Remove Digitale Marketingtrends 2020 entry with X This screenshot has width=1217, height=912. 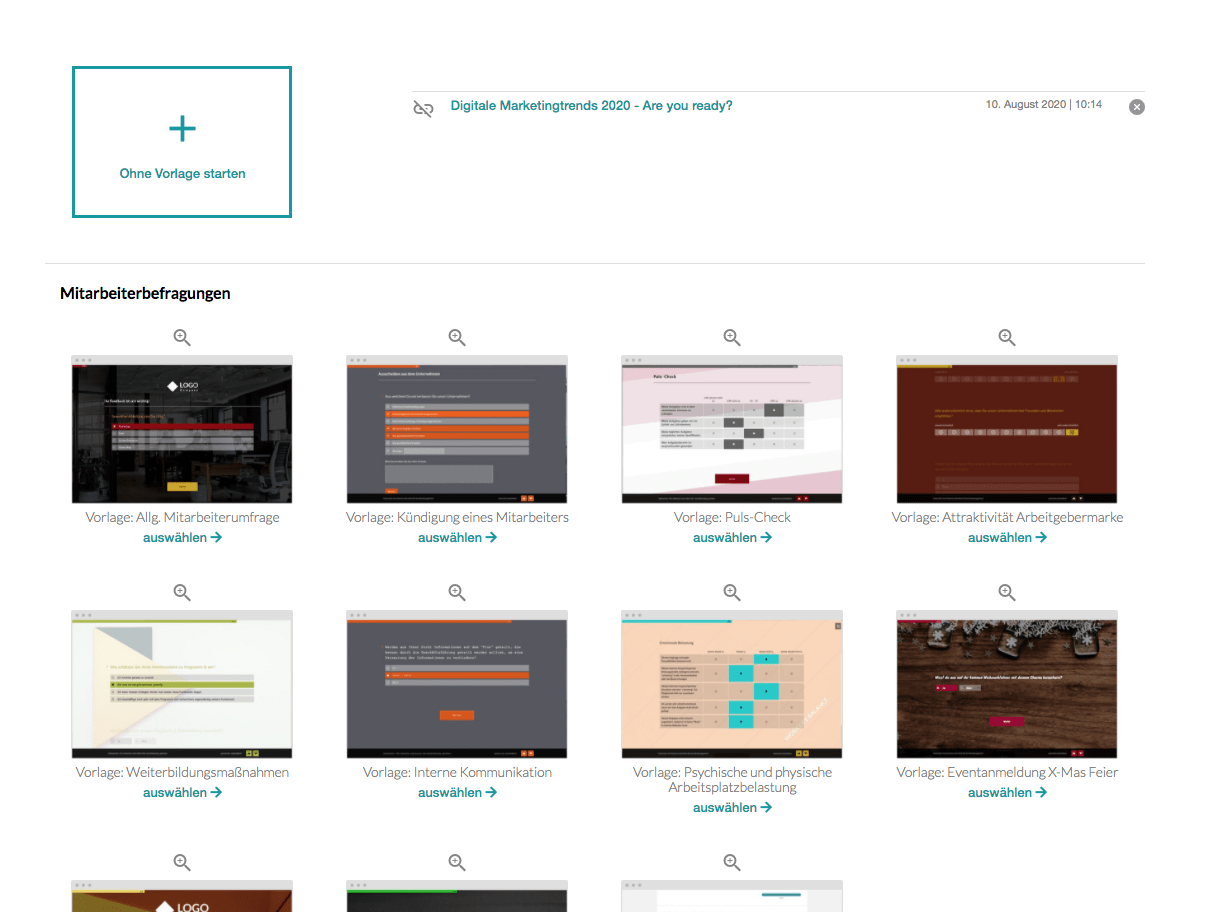1136,107
